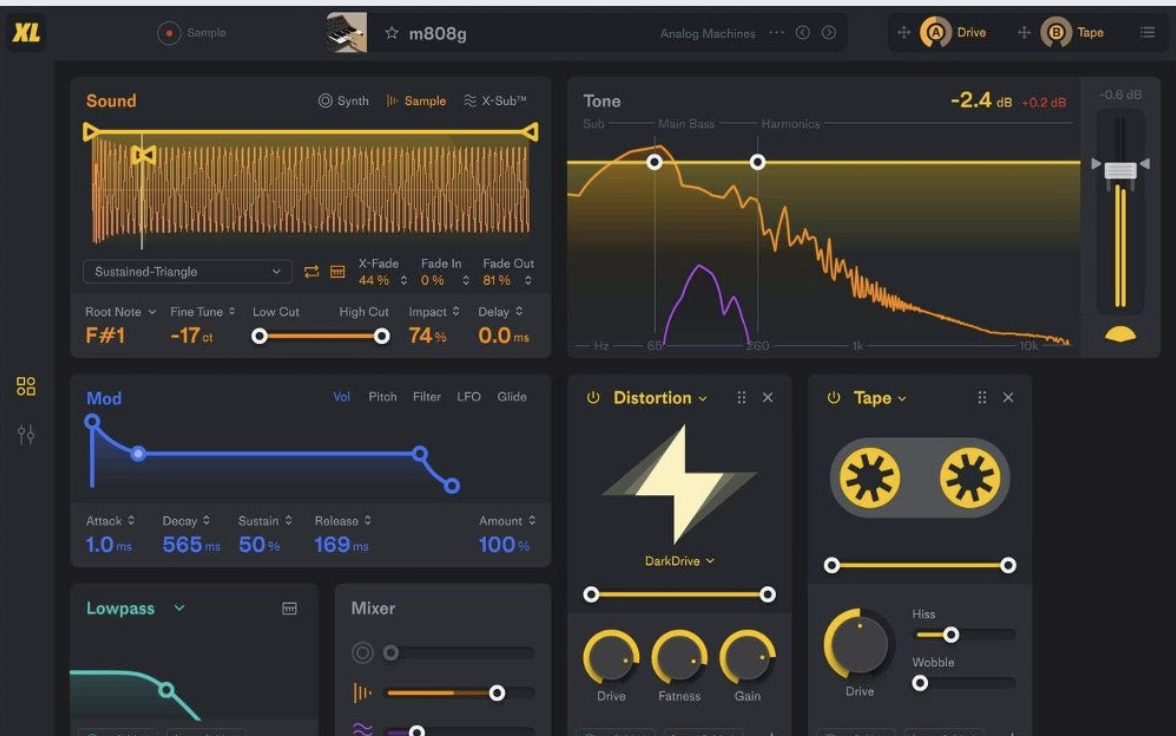The height and width of the screenshot is (736, 1176).
Task: Click the yellow dome icon below fader
Action: click(1120, 334)
